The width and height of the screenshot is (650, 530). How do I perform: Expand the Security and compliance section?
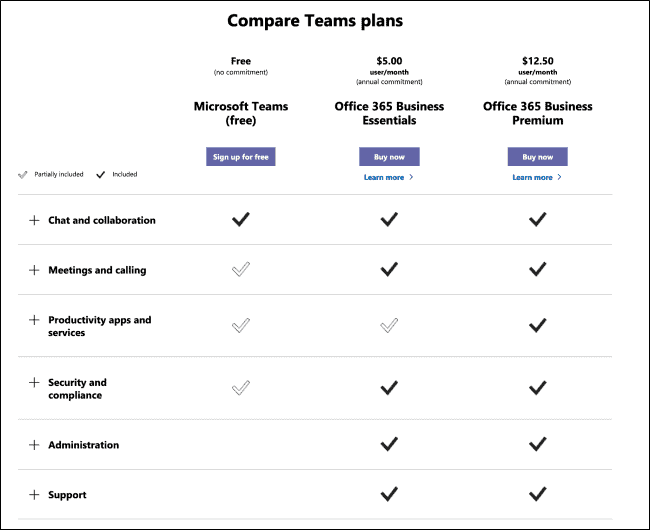click(x=34, y=382)
